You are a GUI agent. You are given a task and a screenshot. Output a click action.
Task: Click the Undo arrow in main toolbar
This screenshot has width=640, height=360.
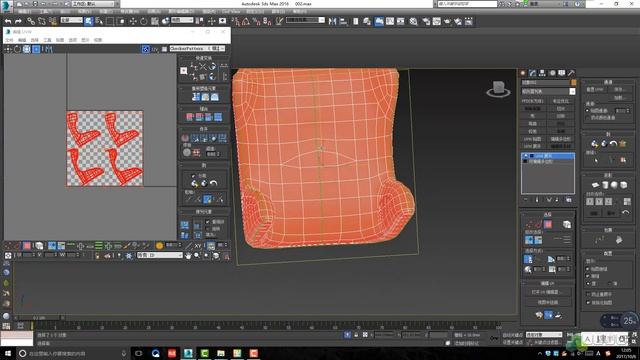pyautogui.click(x=8, y=21)
